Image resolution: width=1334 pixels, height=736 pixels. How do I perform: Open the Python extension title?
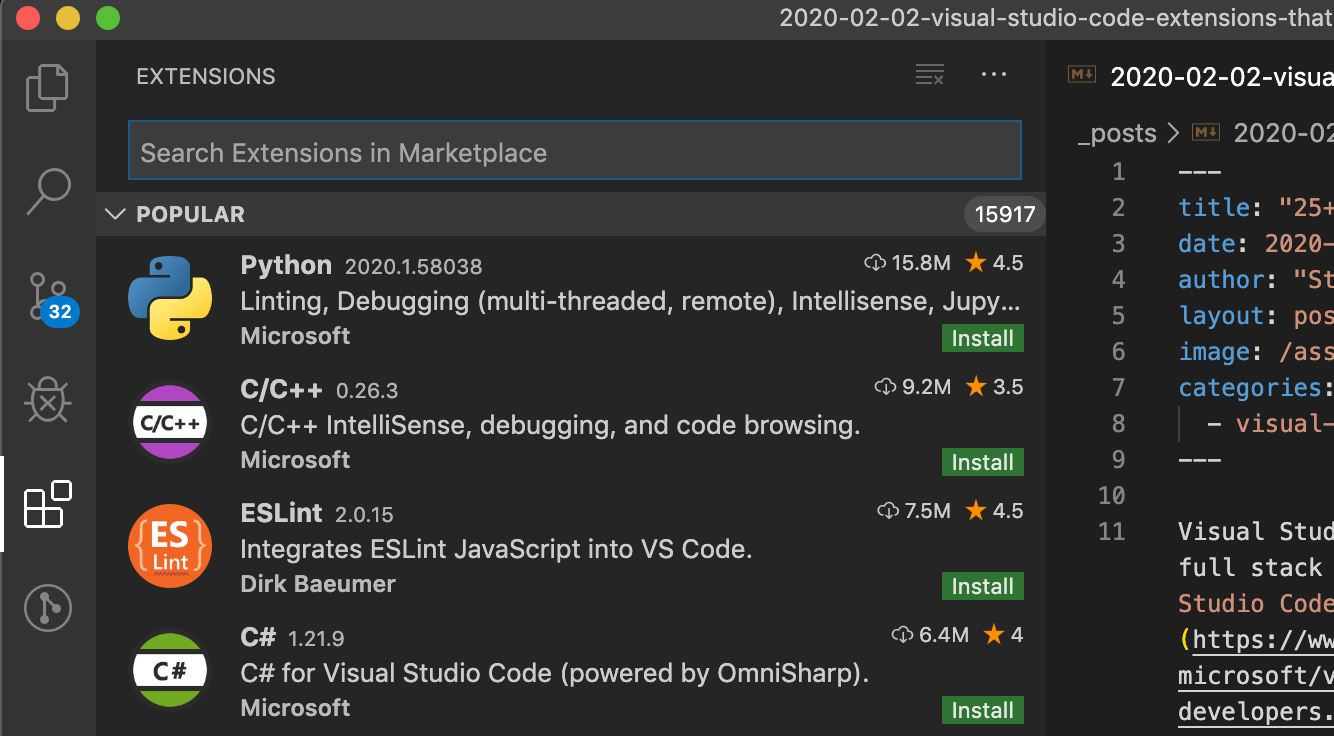coord(286,265)
